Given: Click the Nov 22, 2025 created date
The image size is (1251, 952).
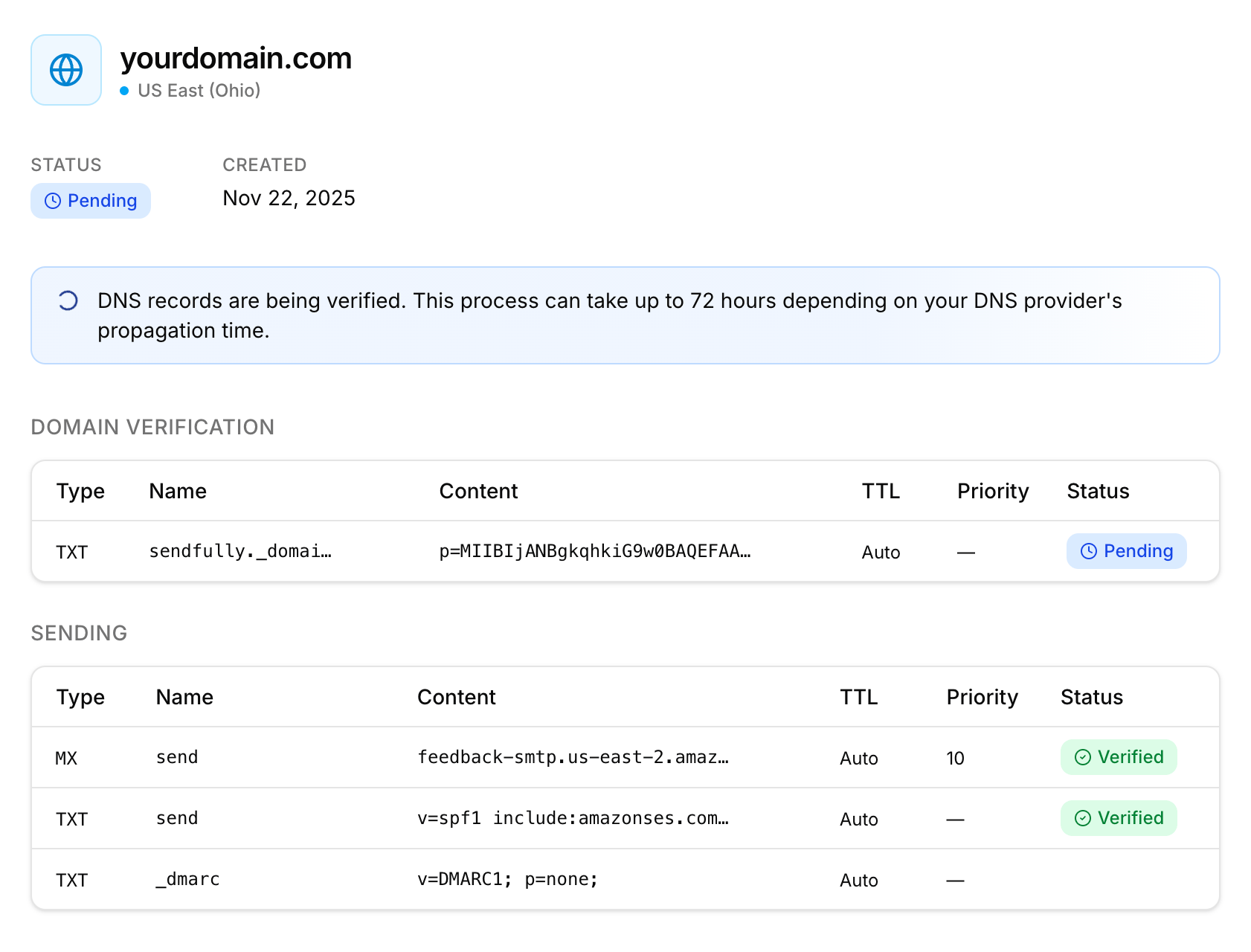Looking at the screenshot, I should pyautogui.click(x=289, y=198).
